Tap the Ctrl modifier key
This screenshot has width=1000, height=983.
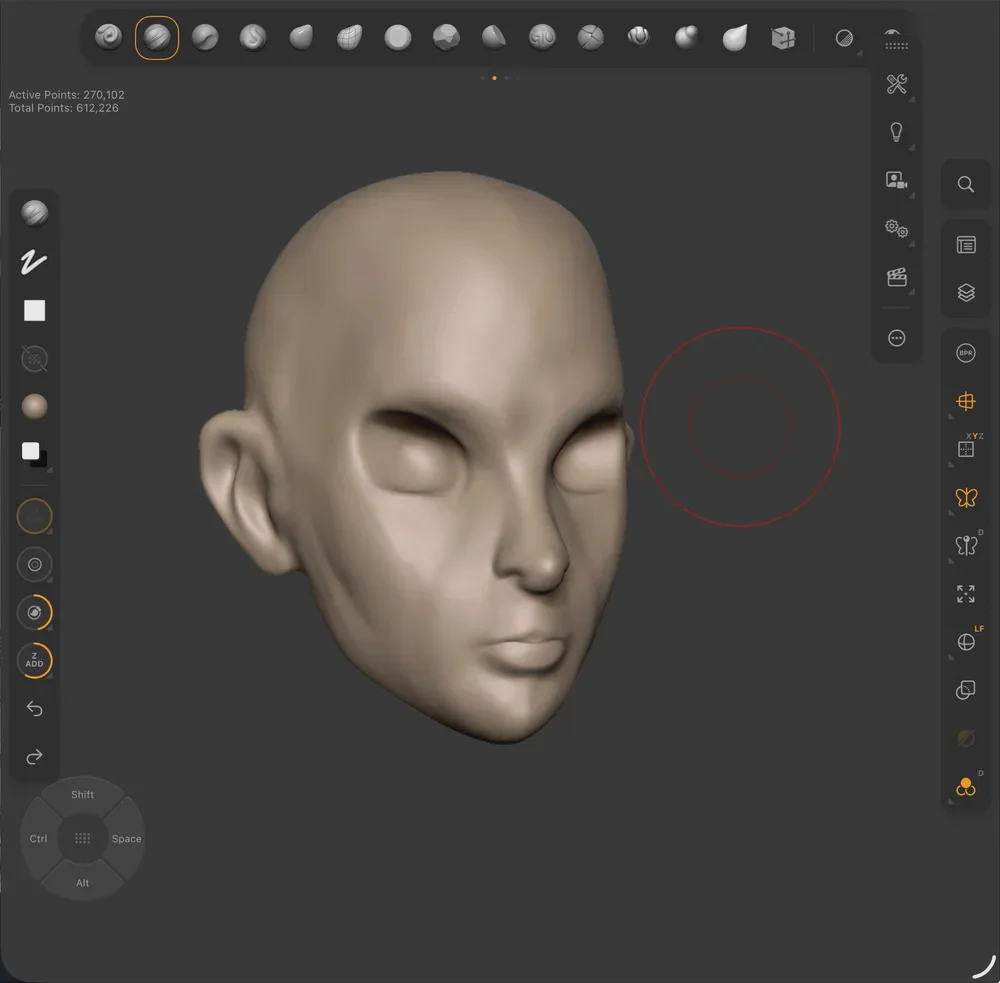tap(38, 839)
